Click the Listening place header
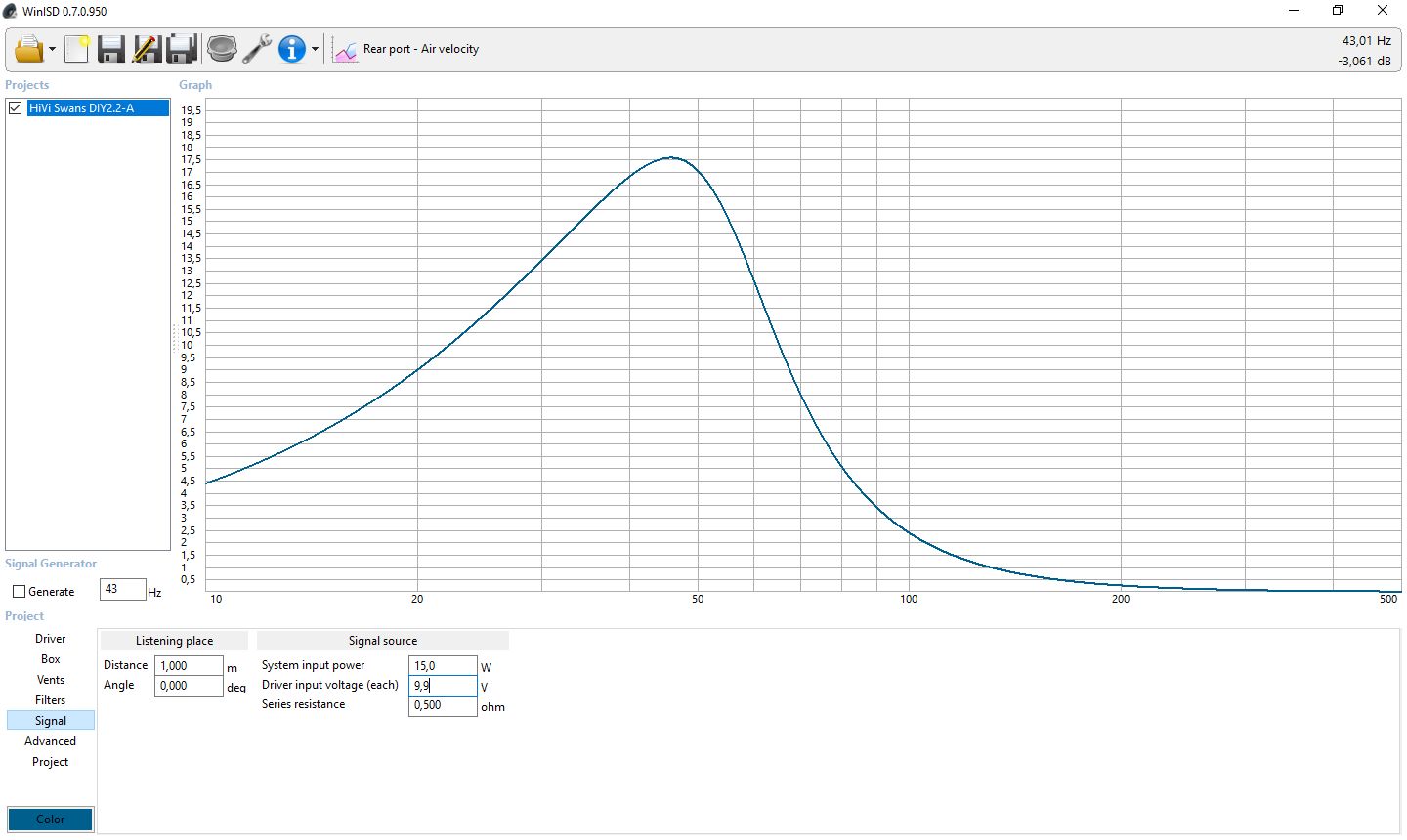The height and width of the screenshot is (840, 1407). tap(174, 641)
